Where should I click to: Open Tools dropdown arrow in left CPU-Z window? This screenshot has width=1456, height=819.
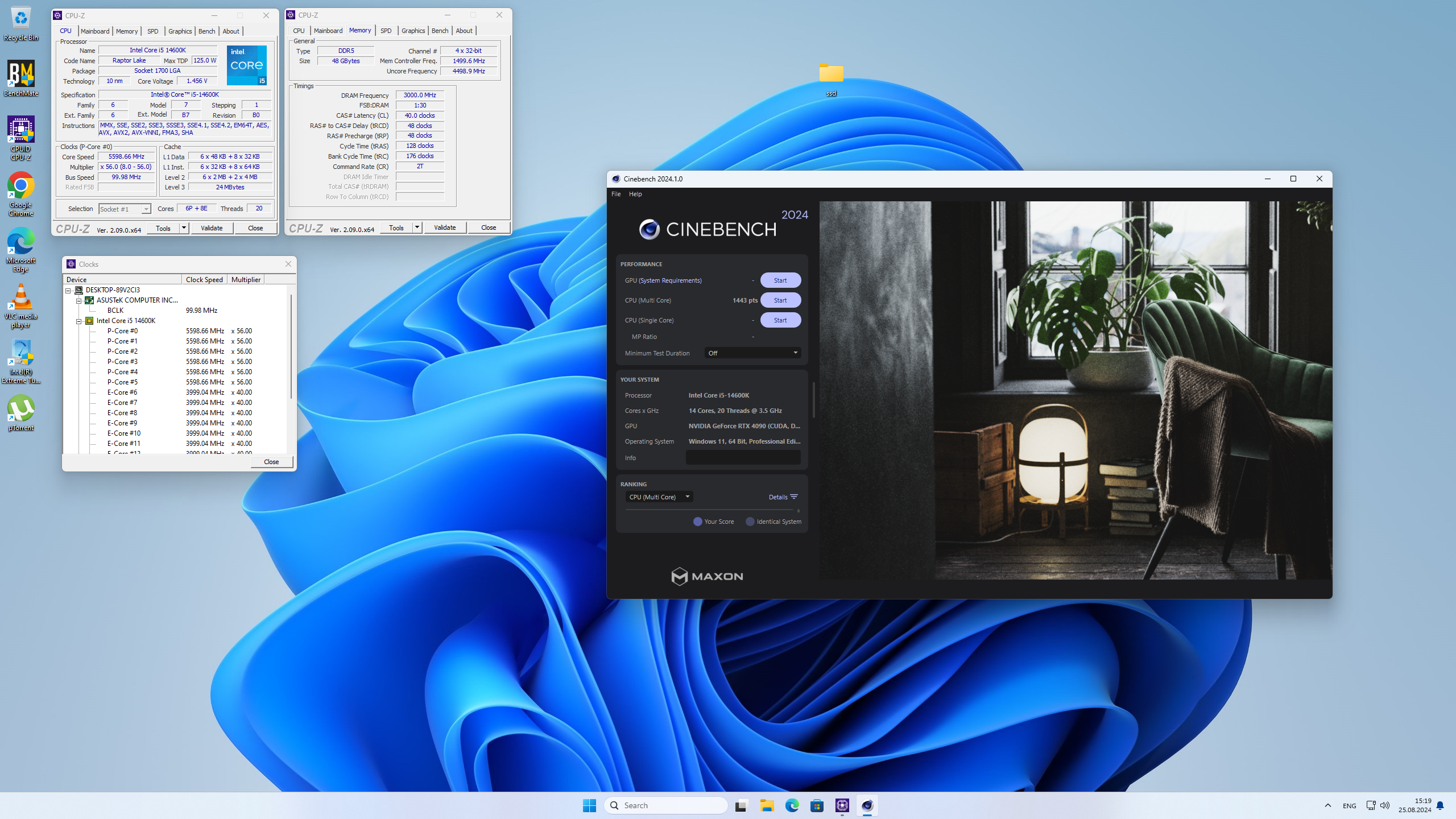184,228
